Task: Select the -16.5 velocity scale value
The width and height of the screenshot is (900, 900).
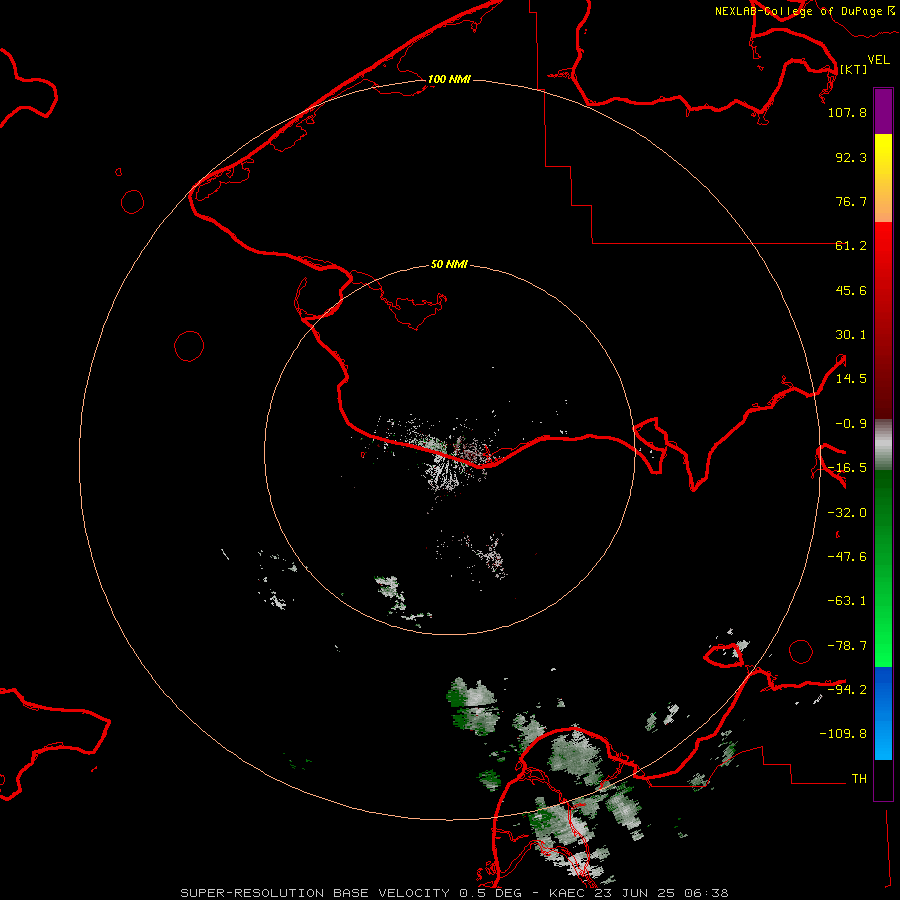Action: pyautogui.click(x=847, y=468)
